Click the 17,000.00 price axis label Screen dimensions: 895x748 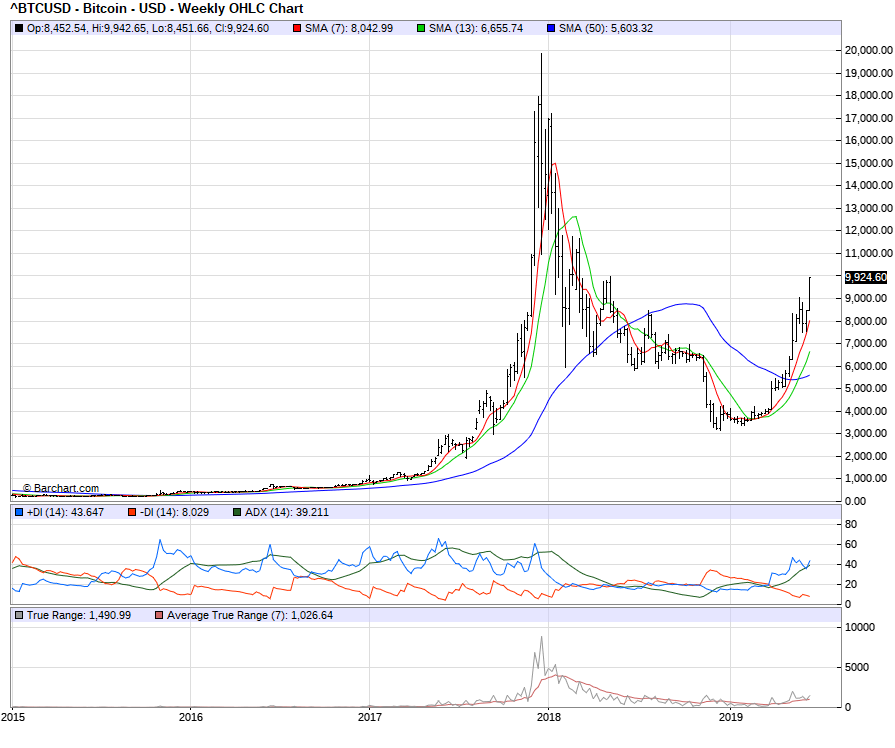click(x=869, y=118)
